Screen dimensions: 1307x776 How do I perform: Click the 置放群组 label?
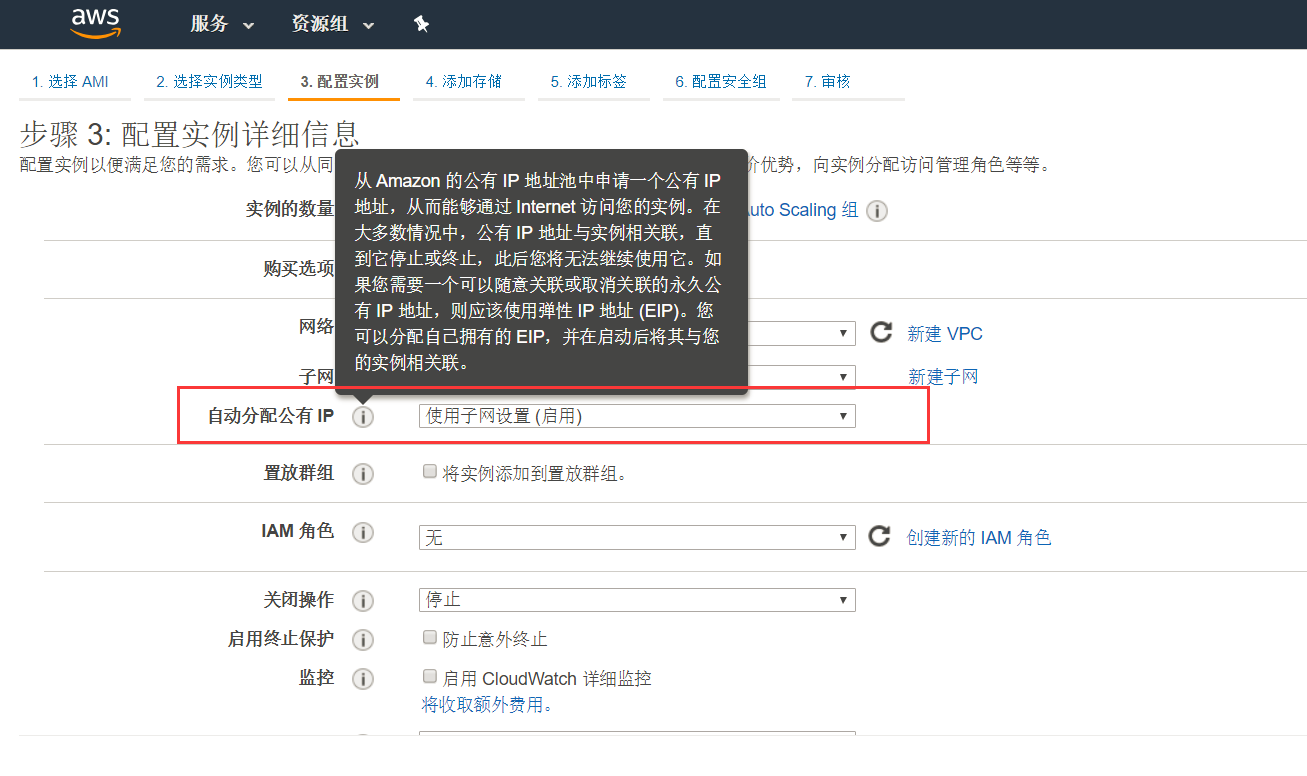299,473
